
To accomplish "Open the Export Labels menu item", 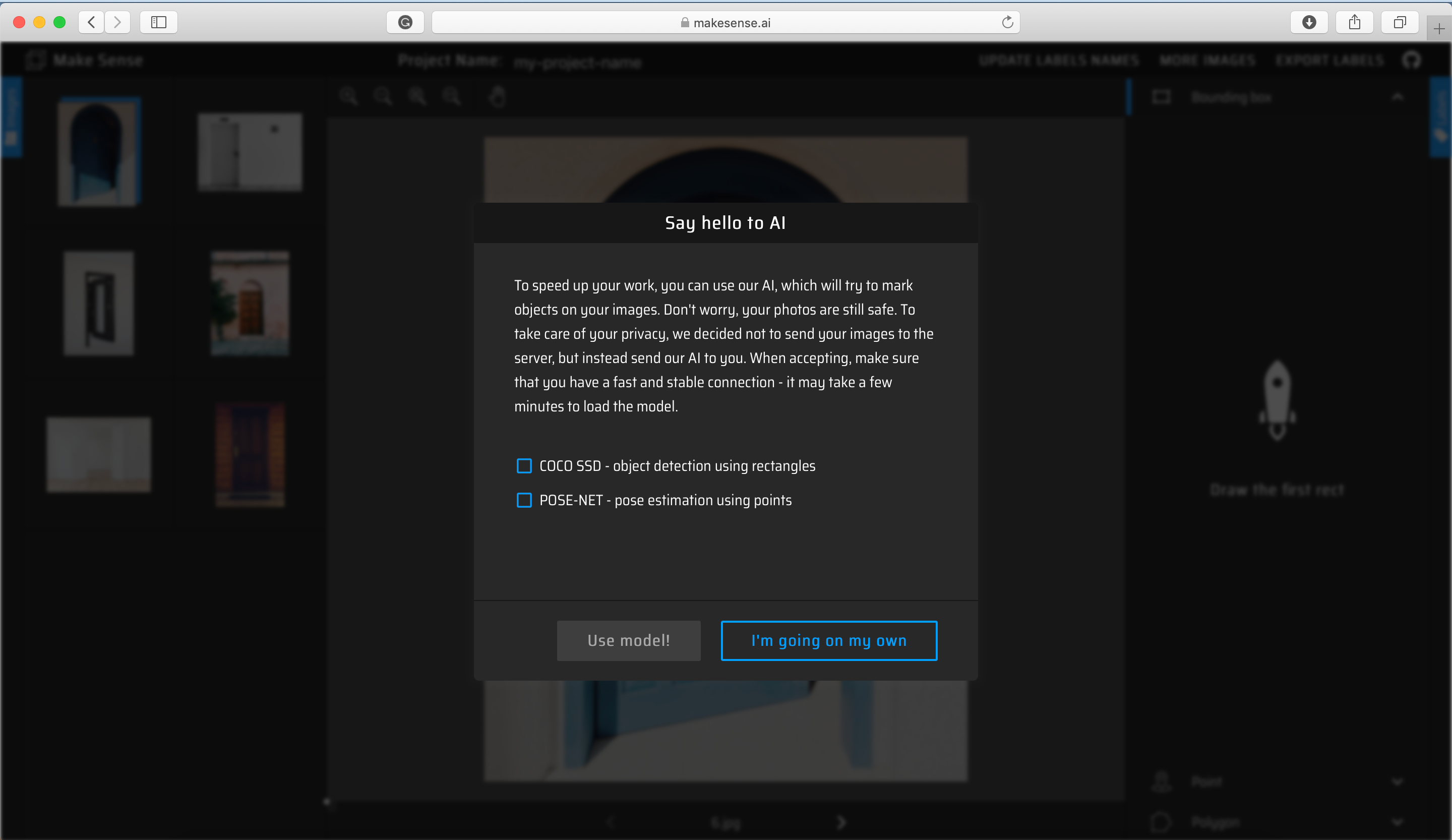I will (1329, 60).
